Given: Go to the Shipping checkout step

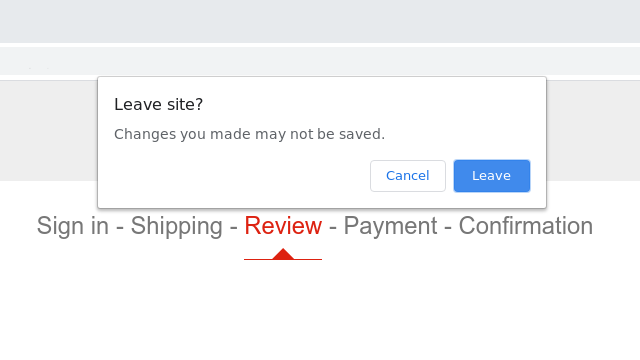Looking at the screenshot, I should tap(176, 226).
